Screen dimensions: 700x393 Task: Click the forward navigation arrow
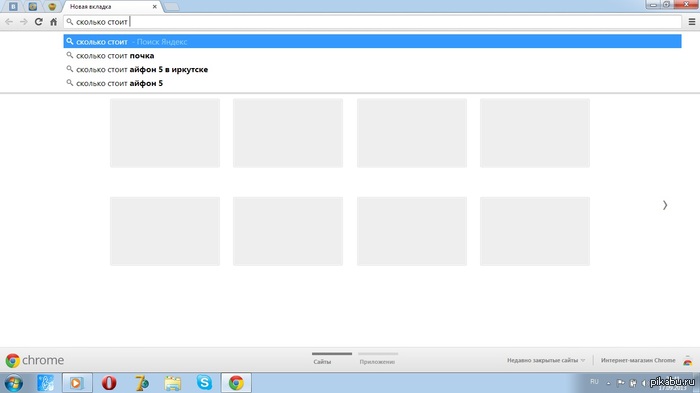(x=24, y=21)
